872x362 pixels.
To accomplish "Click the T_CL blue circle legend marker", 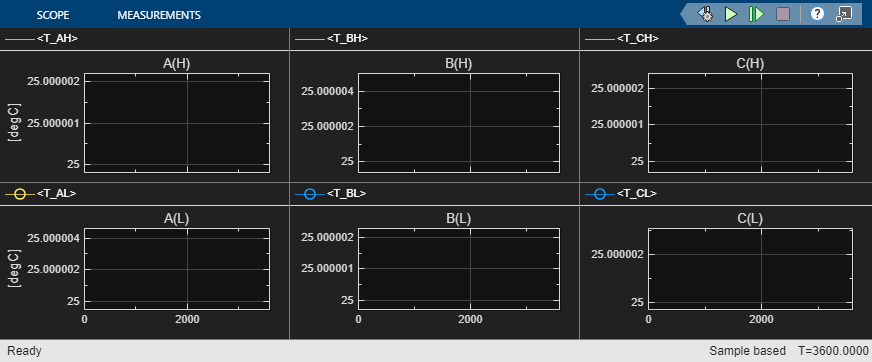I will [x=600, y=194].
